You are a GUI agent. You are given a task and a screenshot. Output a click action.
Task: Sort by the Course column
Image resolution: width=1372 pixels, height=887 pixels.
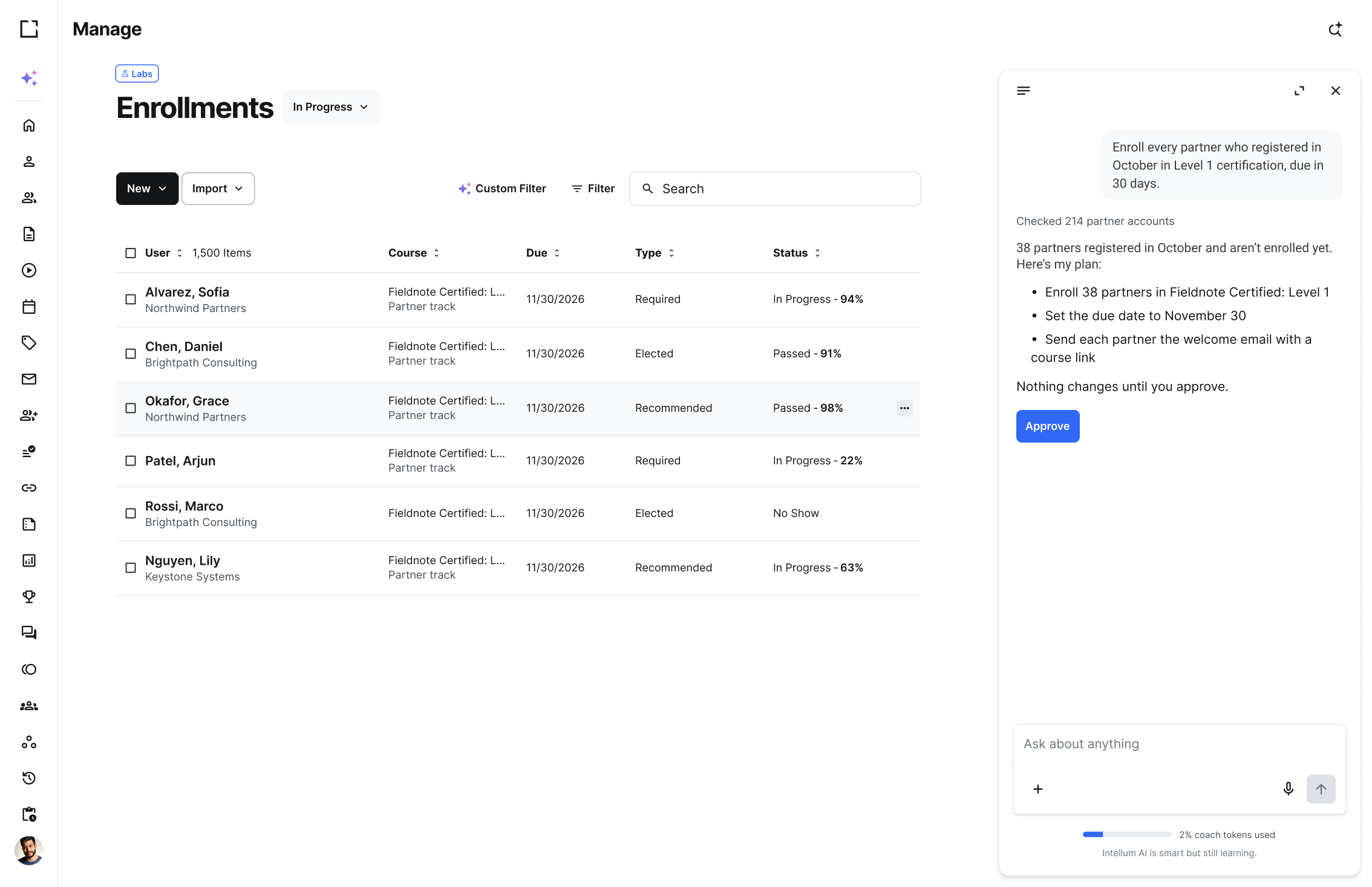414,253
